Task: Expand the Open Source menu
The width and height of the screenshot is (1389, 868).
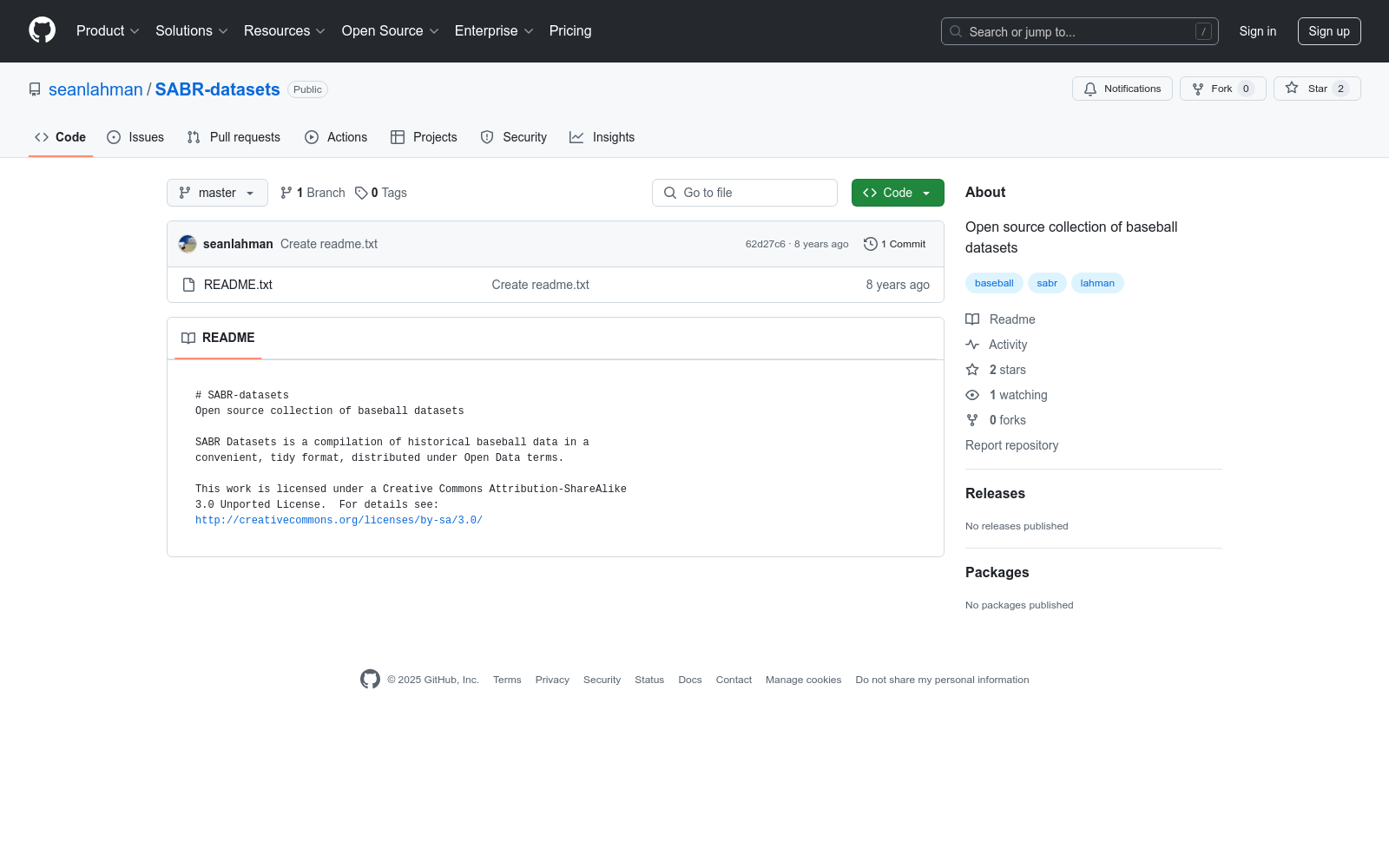Action: (390, 30)
